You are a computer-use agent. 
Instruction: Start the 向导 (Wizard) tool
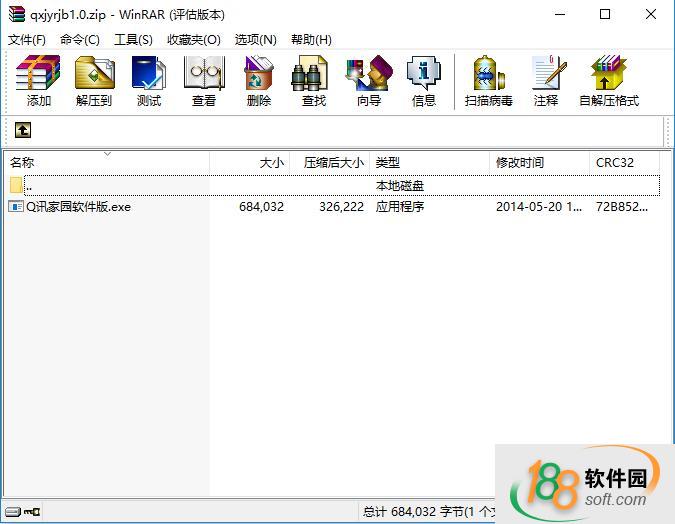368,81
